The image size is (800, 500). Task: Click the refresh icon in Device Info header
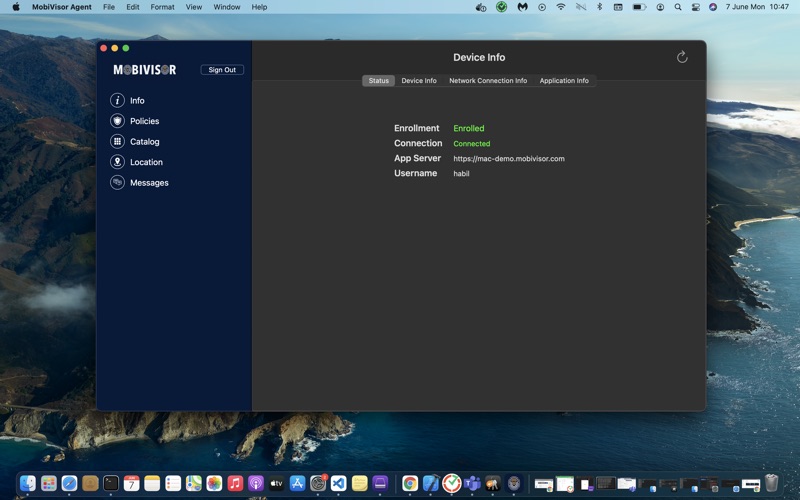(682, 57)
